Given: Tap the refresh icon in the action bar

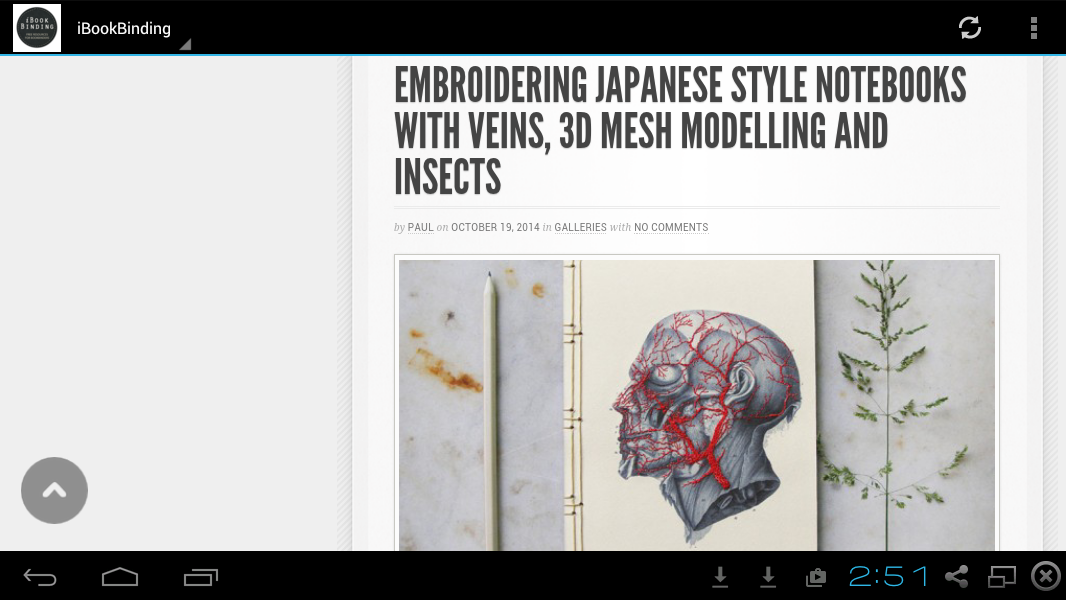Looking at the screenshot, I should click(969, 28).
